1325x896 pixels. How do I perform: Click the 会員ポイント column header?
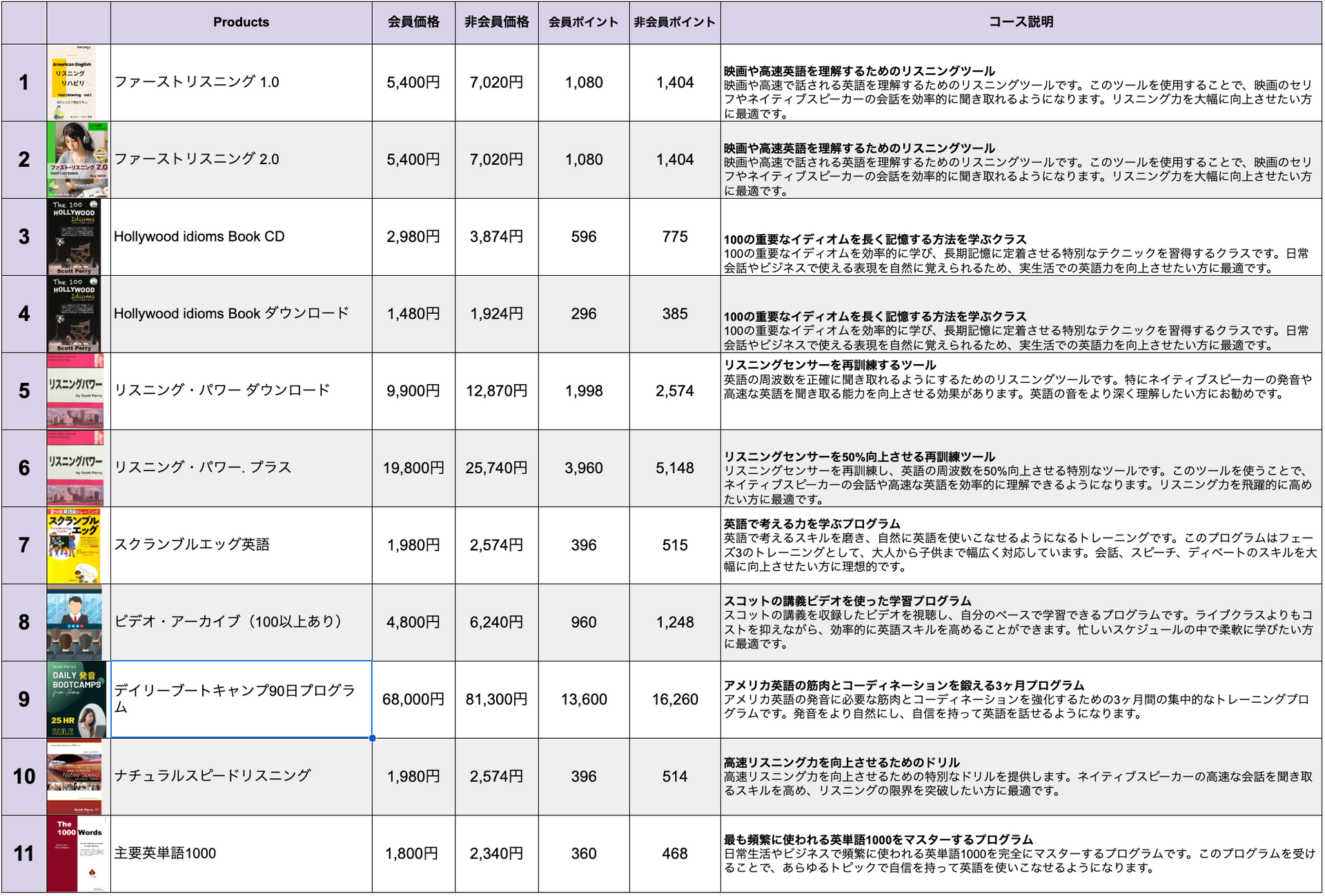pyautogui.click(x=584, y=23)
